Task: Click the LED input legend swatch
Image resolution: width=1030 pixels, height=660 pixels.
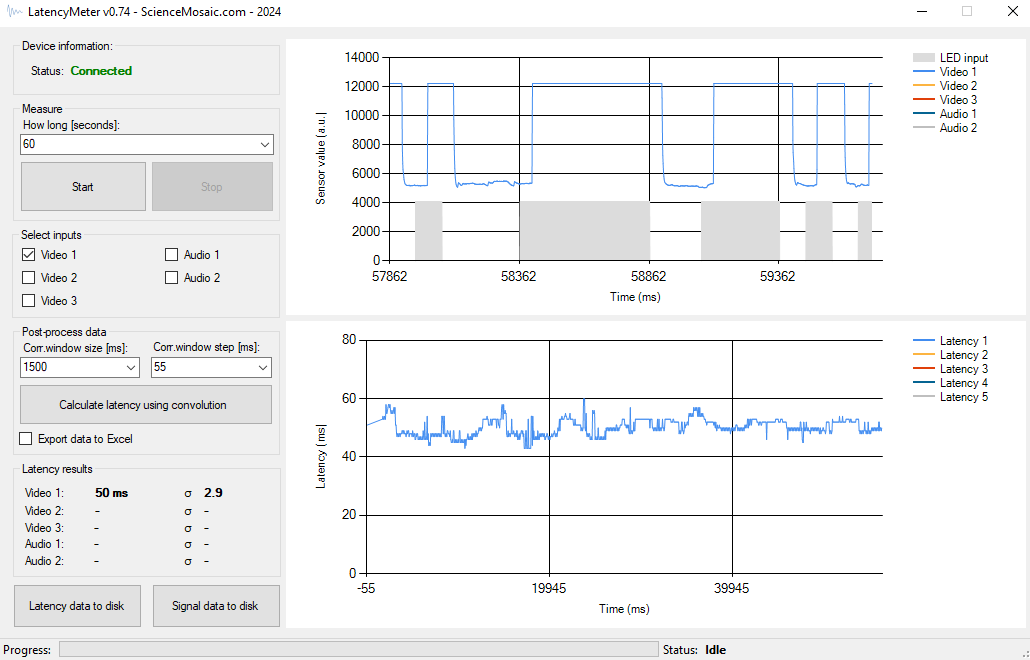Action: pyautogui.click(x=923, y=58)
